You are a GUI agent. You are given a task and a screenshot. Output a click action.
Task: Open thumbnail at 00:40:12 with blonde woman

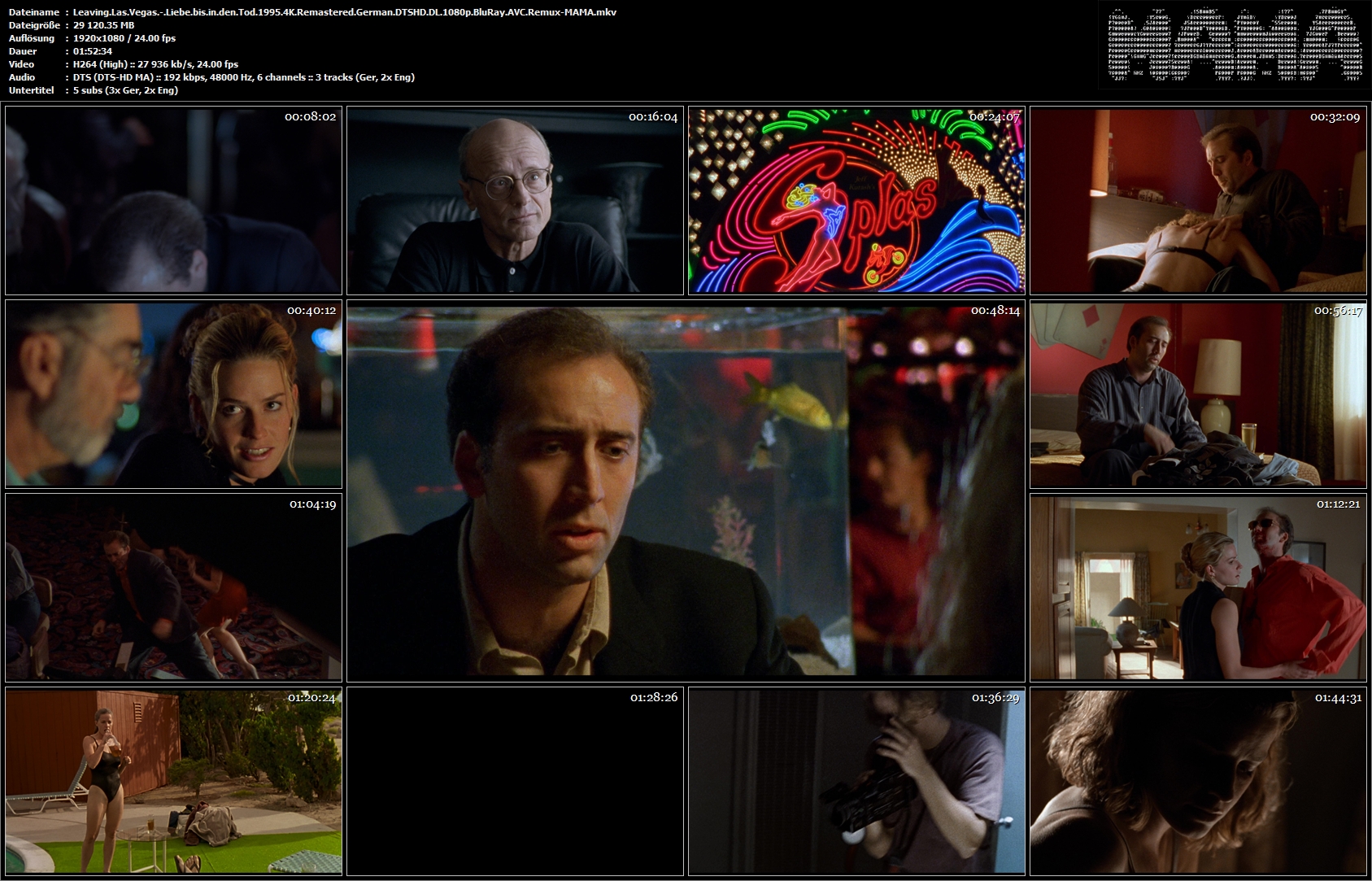tap(173, 394)
